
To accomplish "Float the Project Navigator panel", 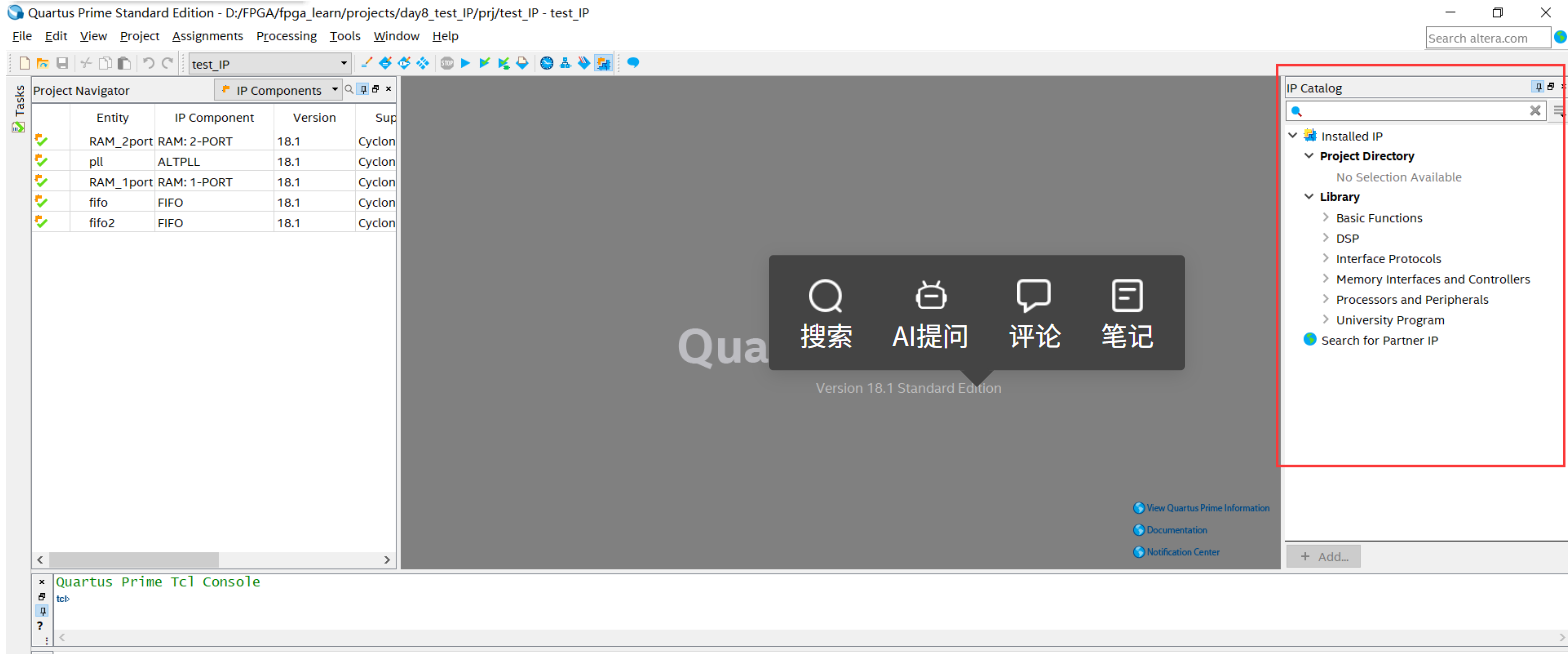I will [x=376, y=89].
